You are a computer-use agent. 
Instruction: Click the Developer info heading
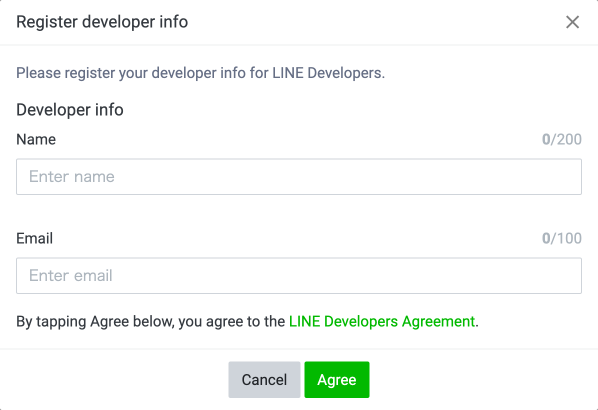pos(70,110)
